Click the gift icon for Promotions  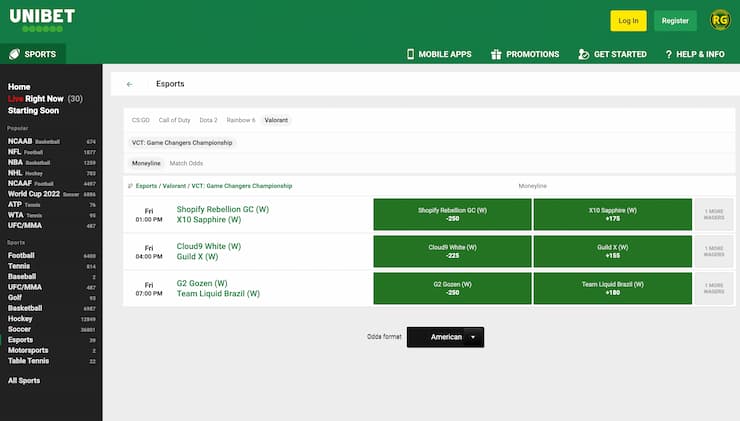tap(496, 54)
